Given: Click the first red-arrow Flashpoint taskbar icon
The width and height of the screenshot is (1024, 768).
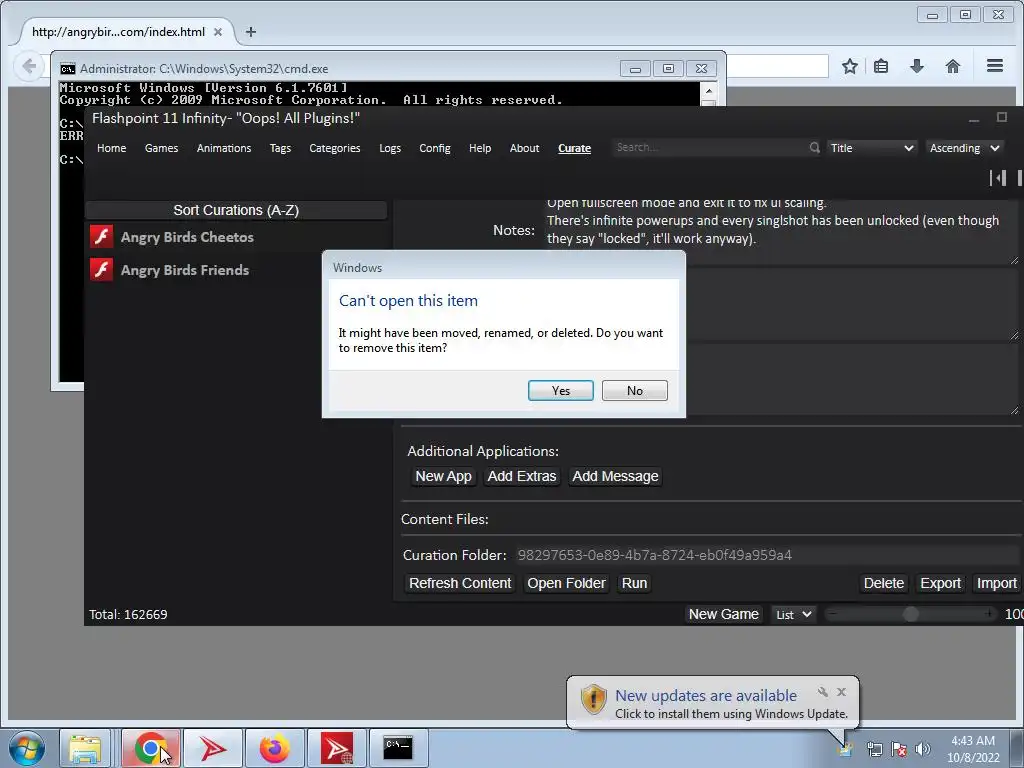Looking at the screenshot, I should 212,748.
